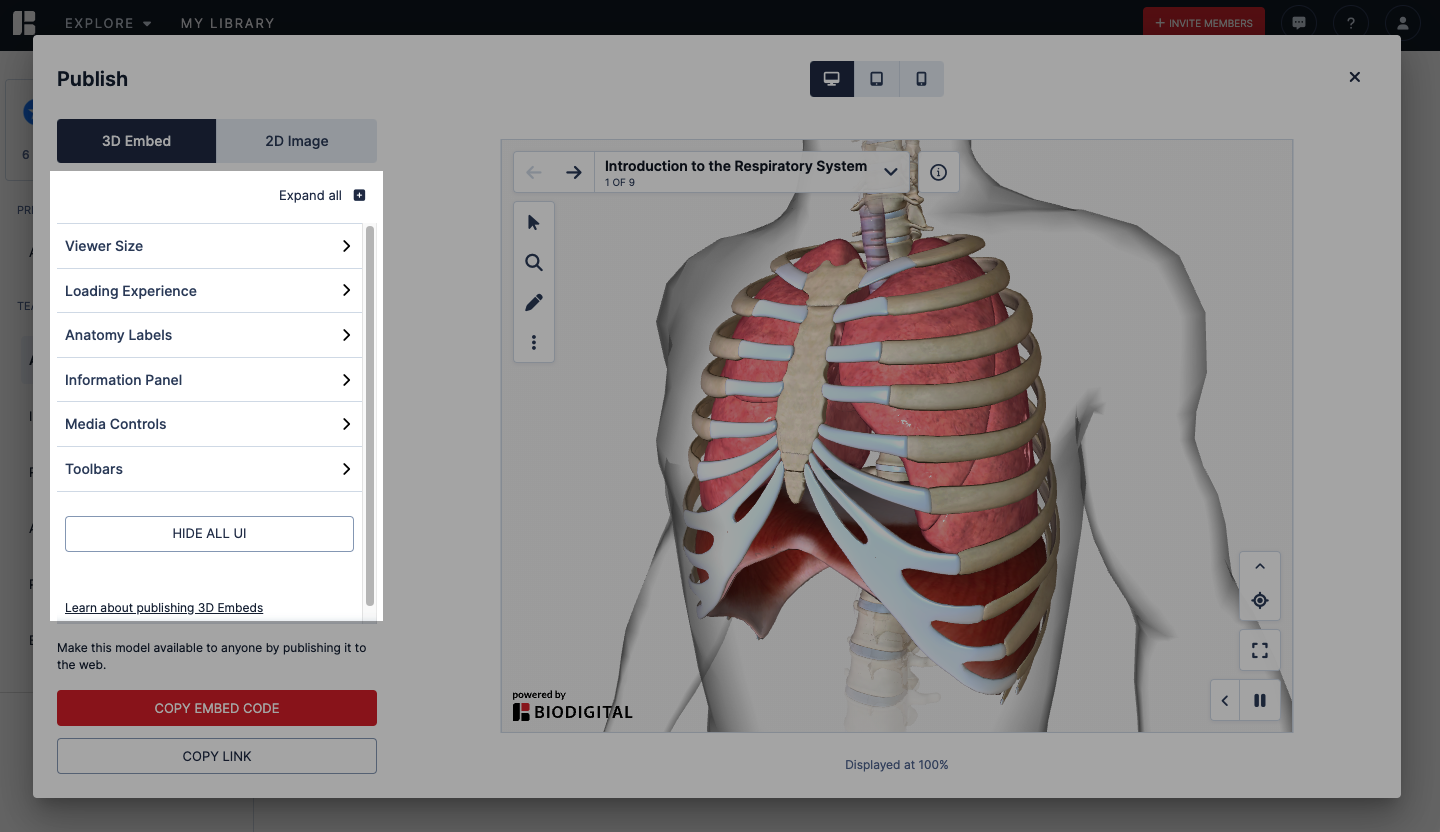Switch preview to tablet view
Image resolution: width=1440 pixels, height=832 pixels.
tap(876, 79)
